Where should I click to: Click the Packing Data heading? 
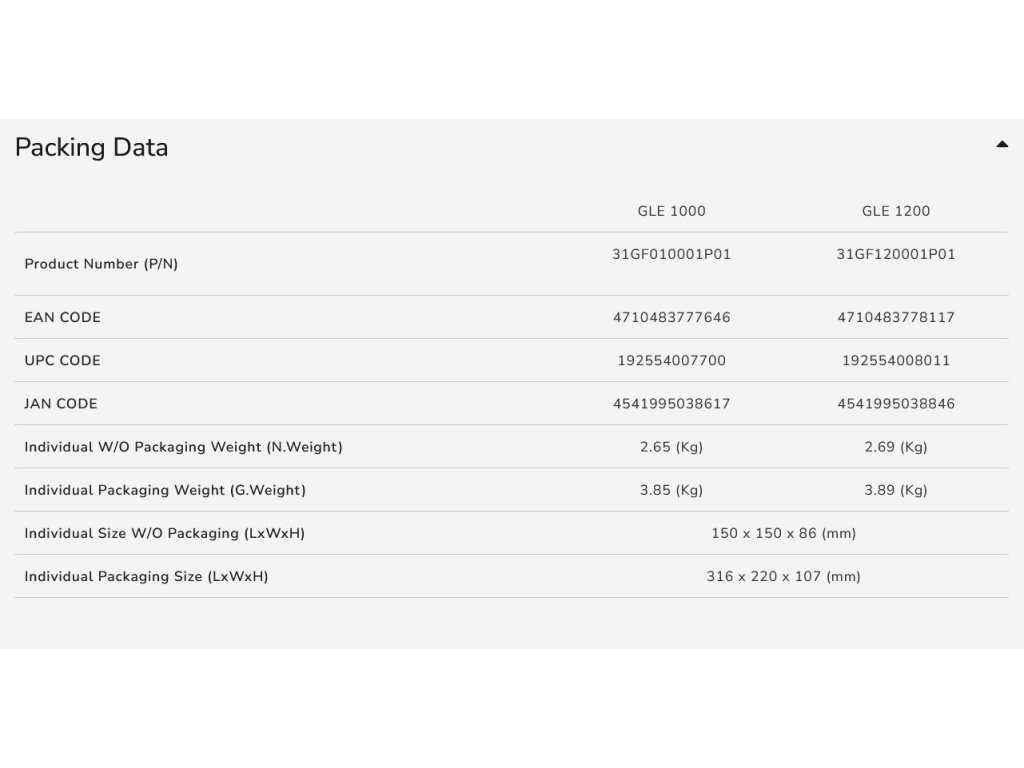point(91,148)
